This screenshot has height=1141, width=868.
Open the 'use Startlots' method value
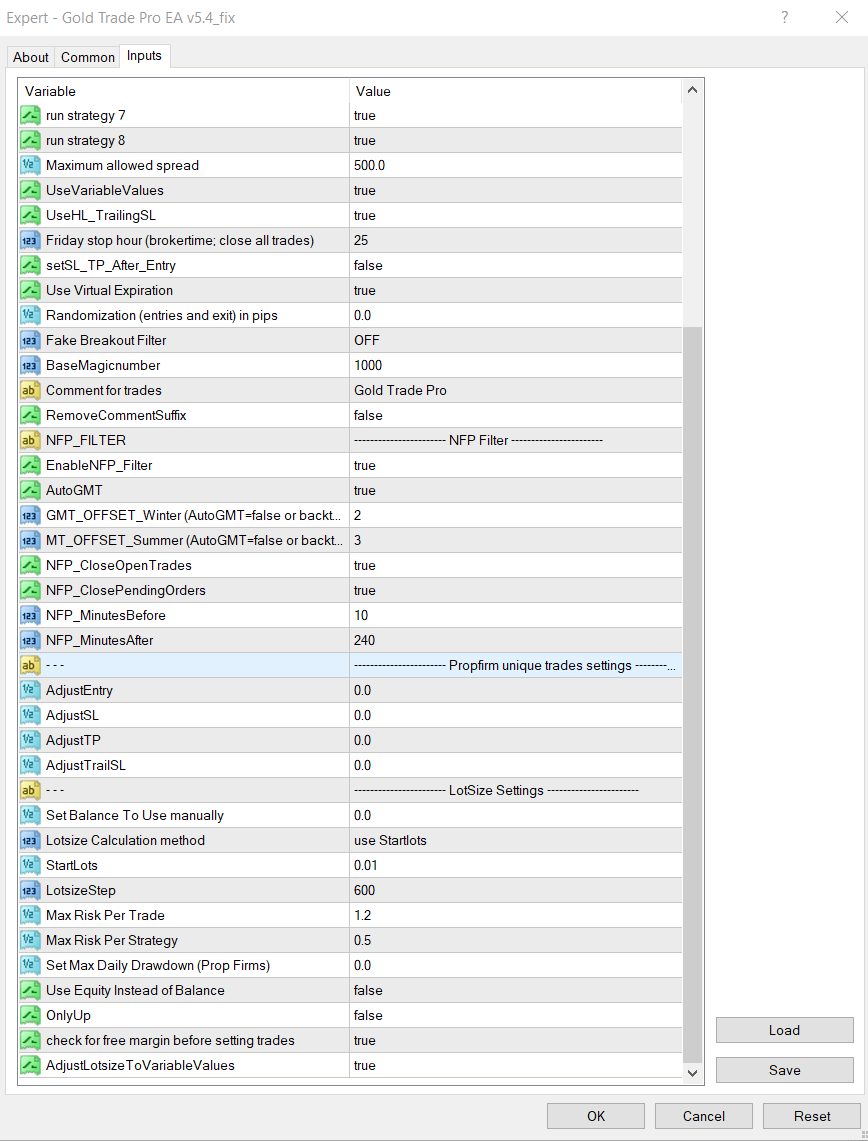515,840
